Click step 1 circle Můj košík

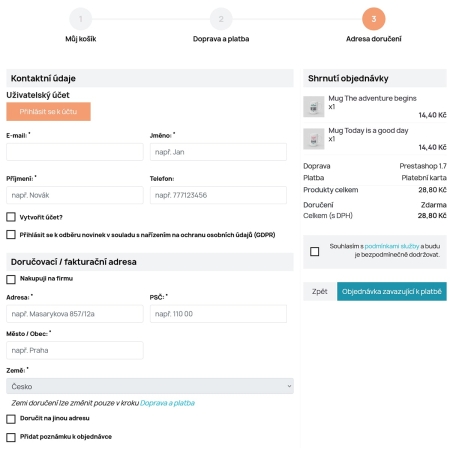click(80, 19)
